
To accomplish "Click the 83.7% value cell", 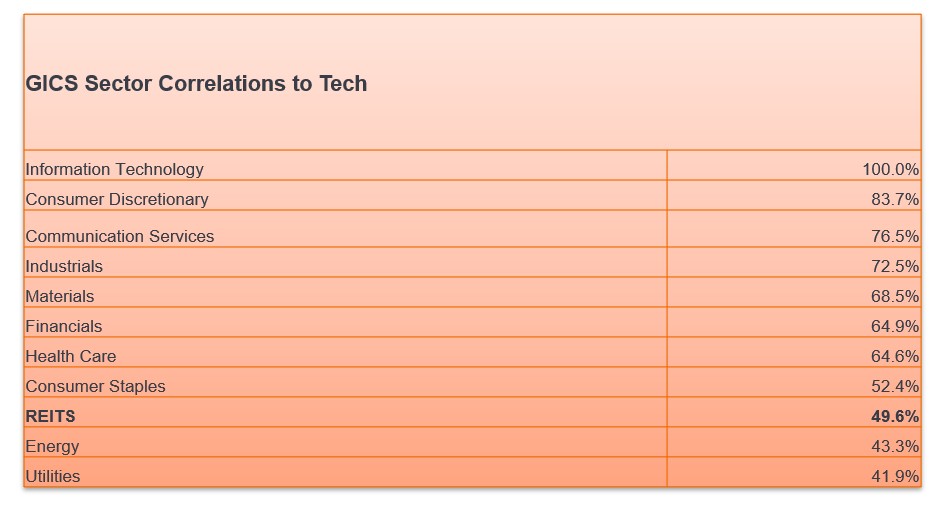I will click(894, 199).
